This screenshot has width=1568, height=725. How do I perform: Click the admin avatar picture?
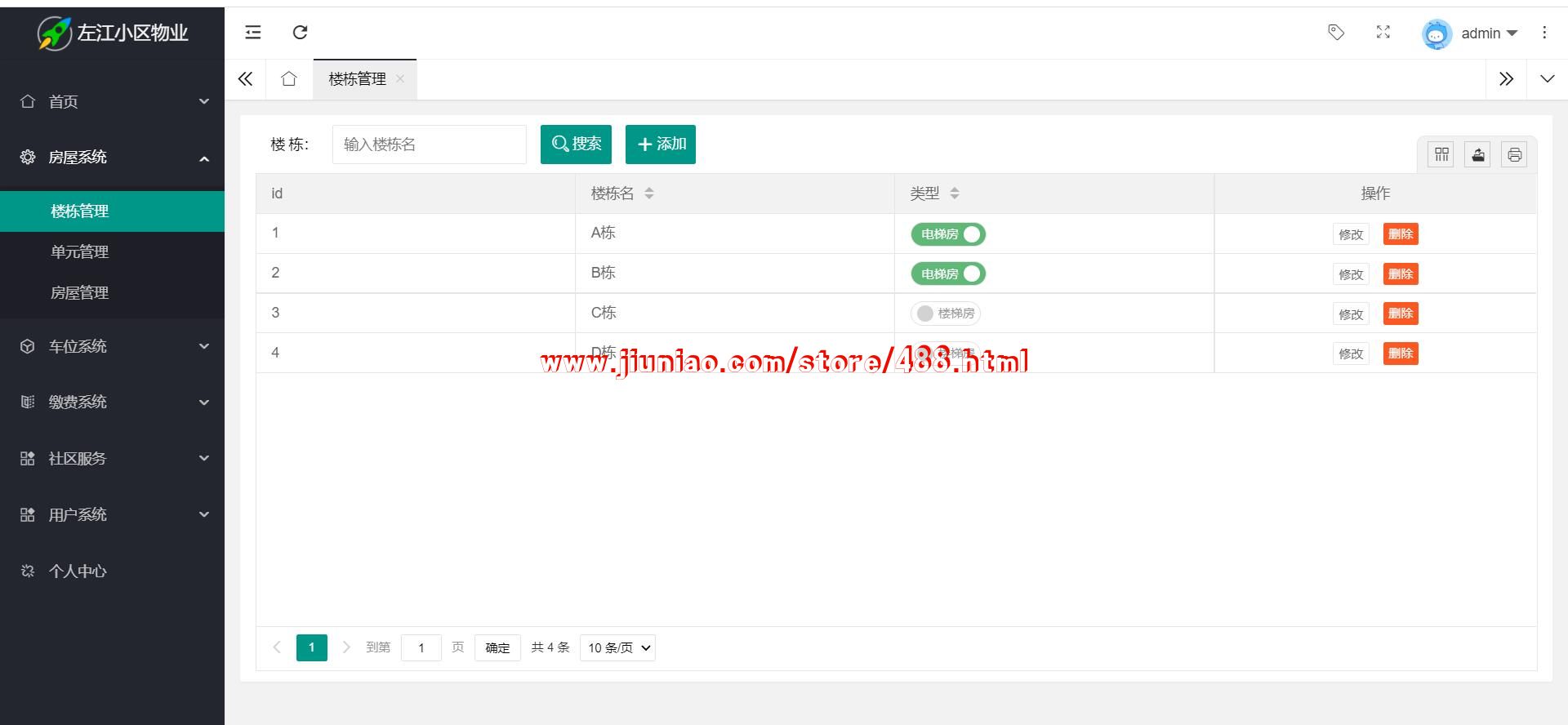(x=1437, y=33)
